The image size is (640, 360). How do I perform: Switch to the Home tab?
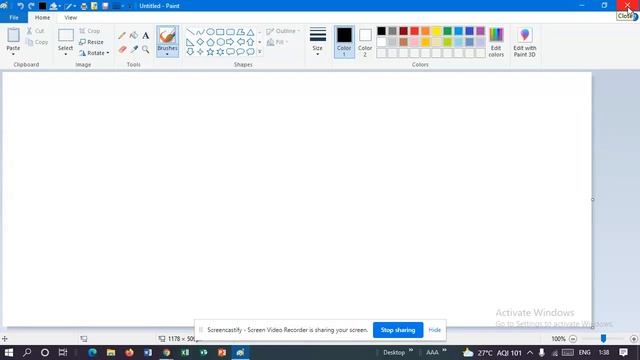point(42,18)
